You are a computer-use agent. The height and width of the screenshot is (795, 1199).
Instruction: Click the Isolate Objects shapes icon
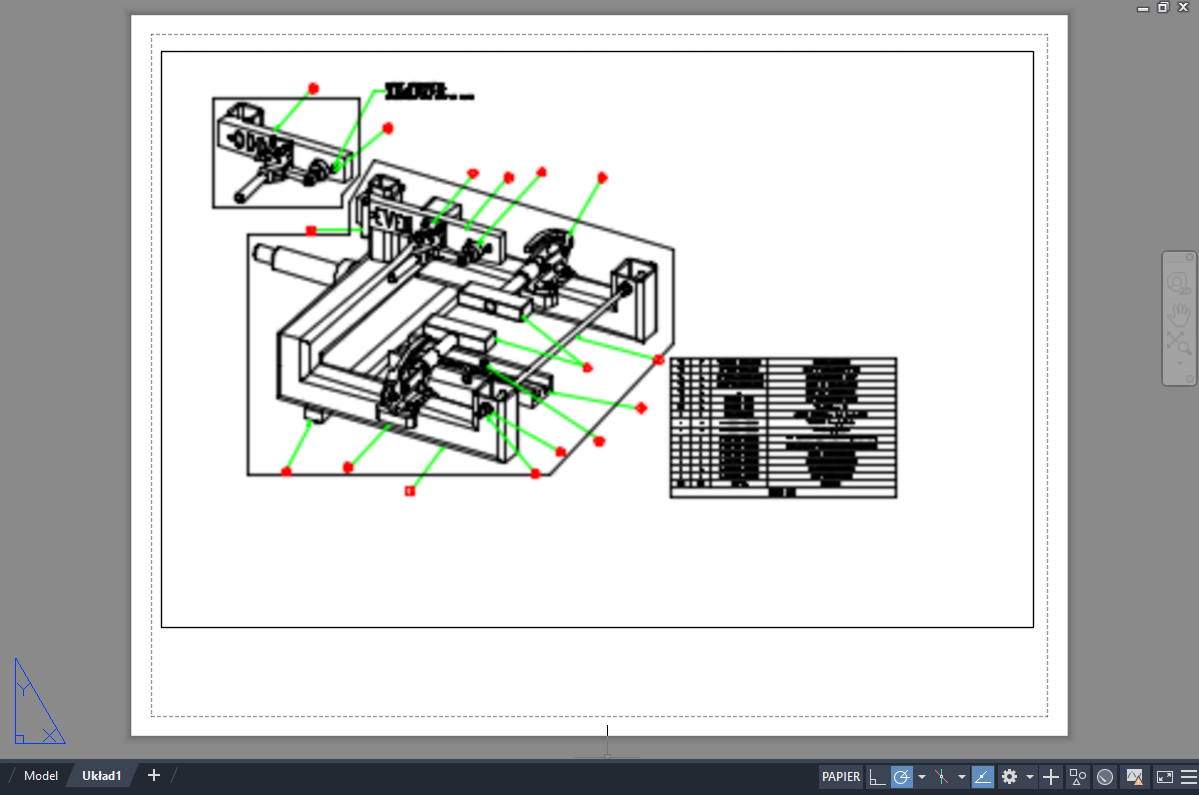click(1078, 777)
